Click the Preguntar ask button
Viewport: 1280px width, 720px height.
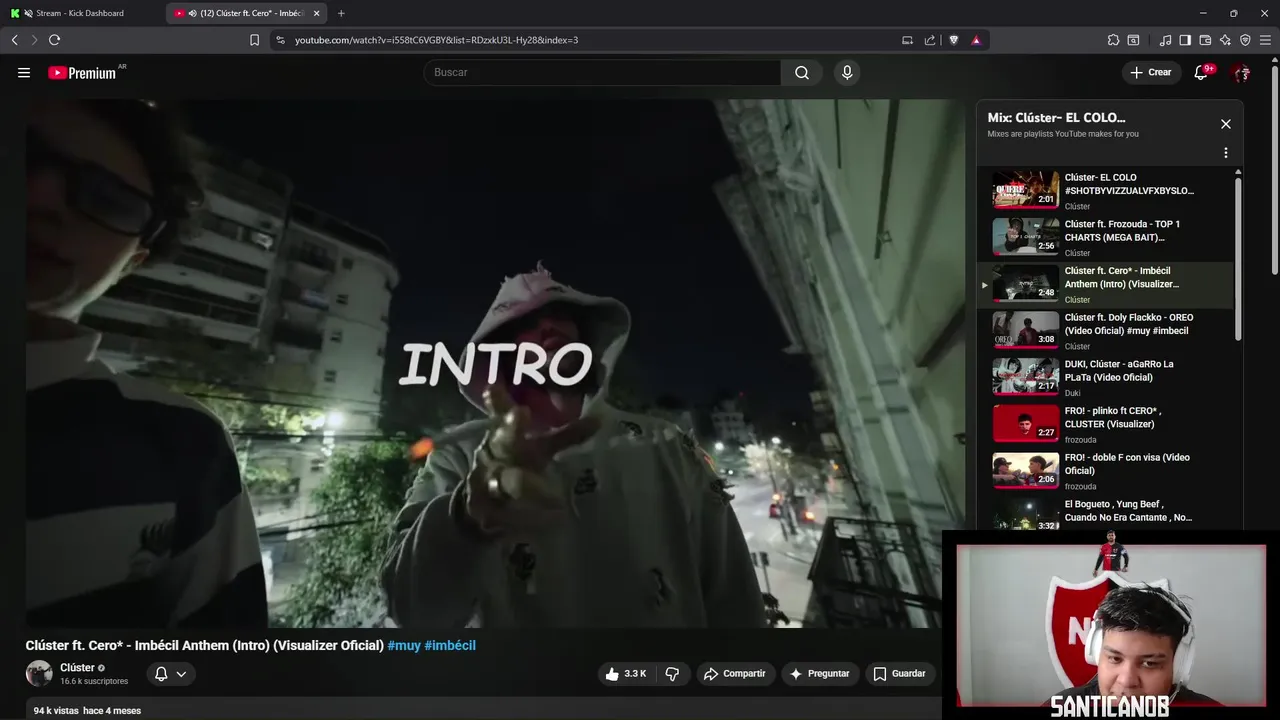click(x=820, y=674)
